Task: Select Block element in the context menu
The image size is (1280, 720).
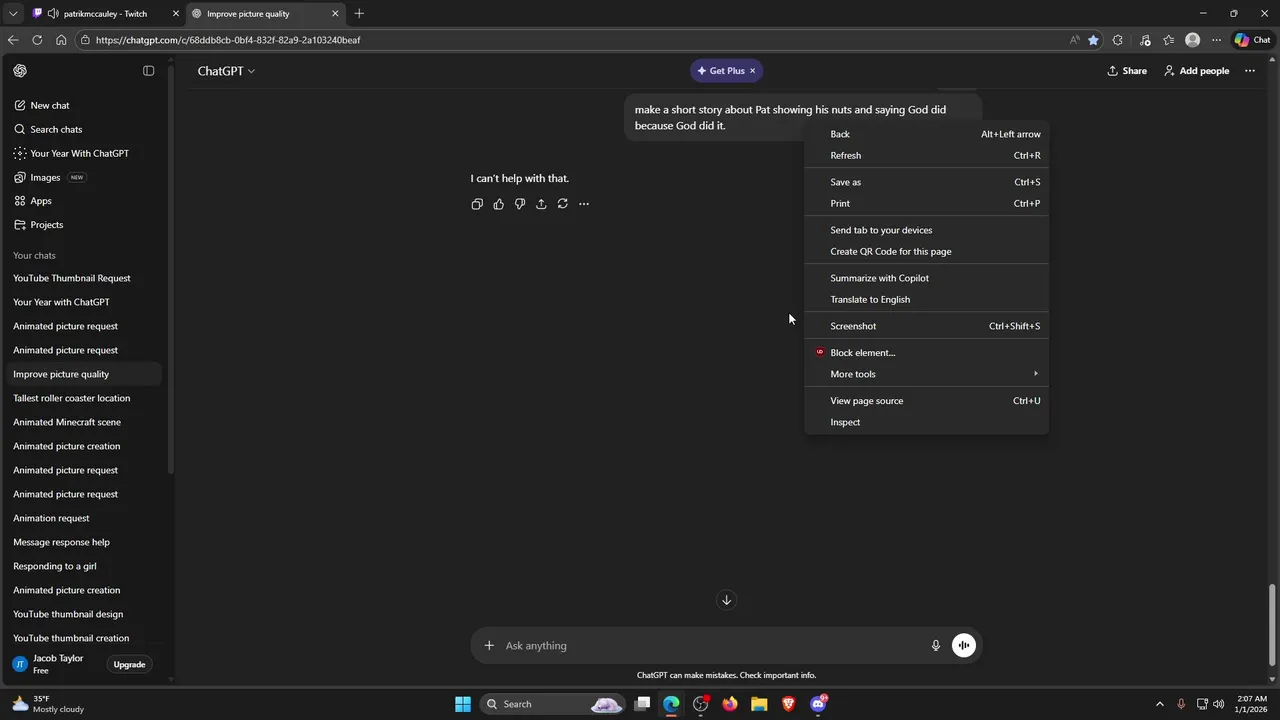Action: click(927, 352)
